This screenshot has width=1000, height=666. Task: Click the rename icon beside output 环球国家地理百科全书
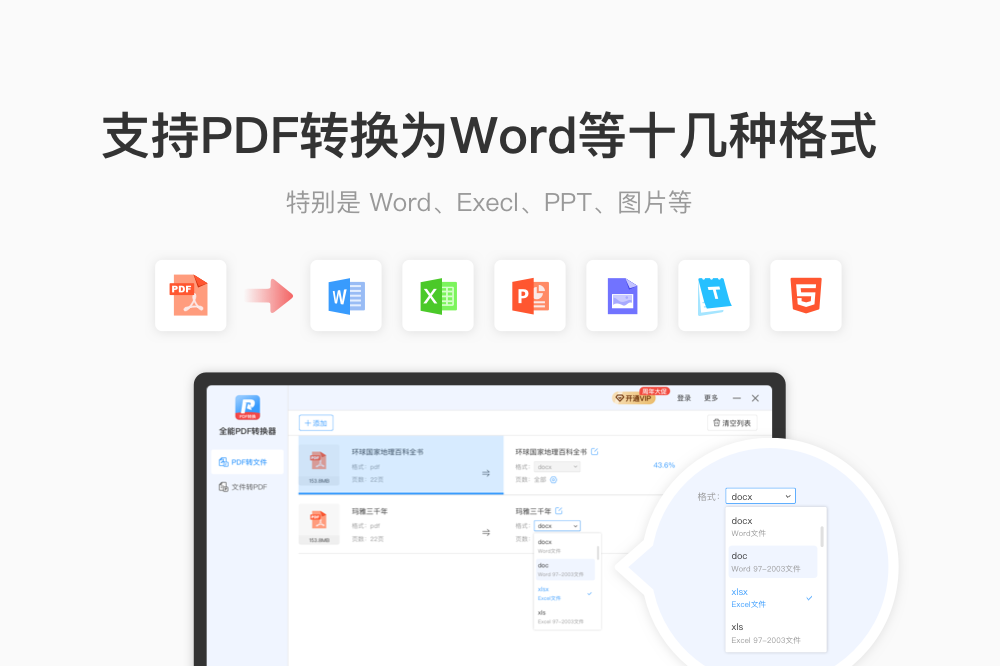[x=594, y=452]
